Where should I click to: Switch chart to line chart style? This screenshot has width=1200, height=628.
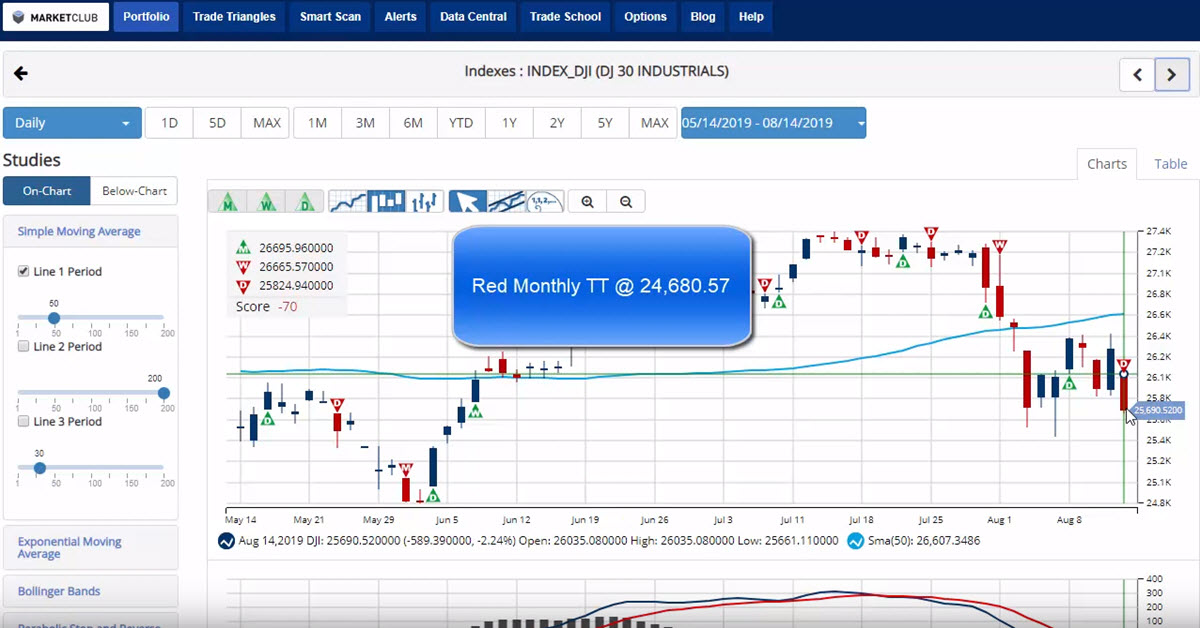tap(350, 200)
